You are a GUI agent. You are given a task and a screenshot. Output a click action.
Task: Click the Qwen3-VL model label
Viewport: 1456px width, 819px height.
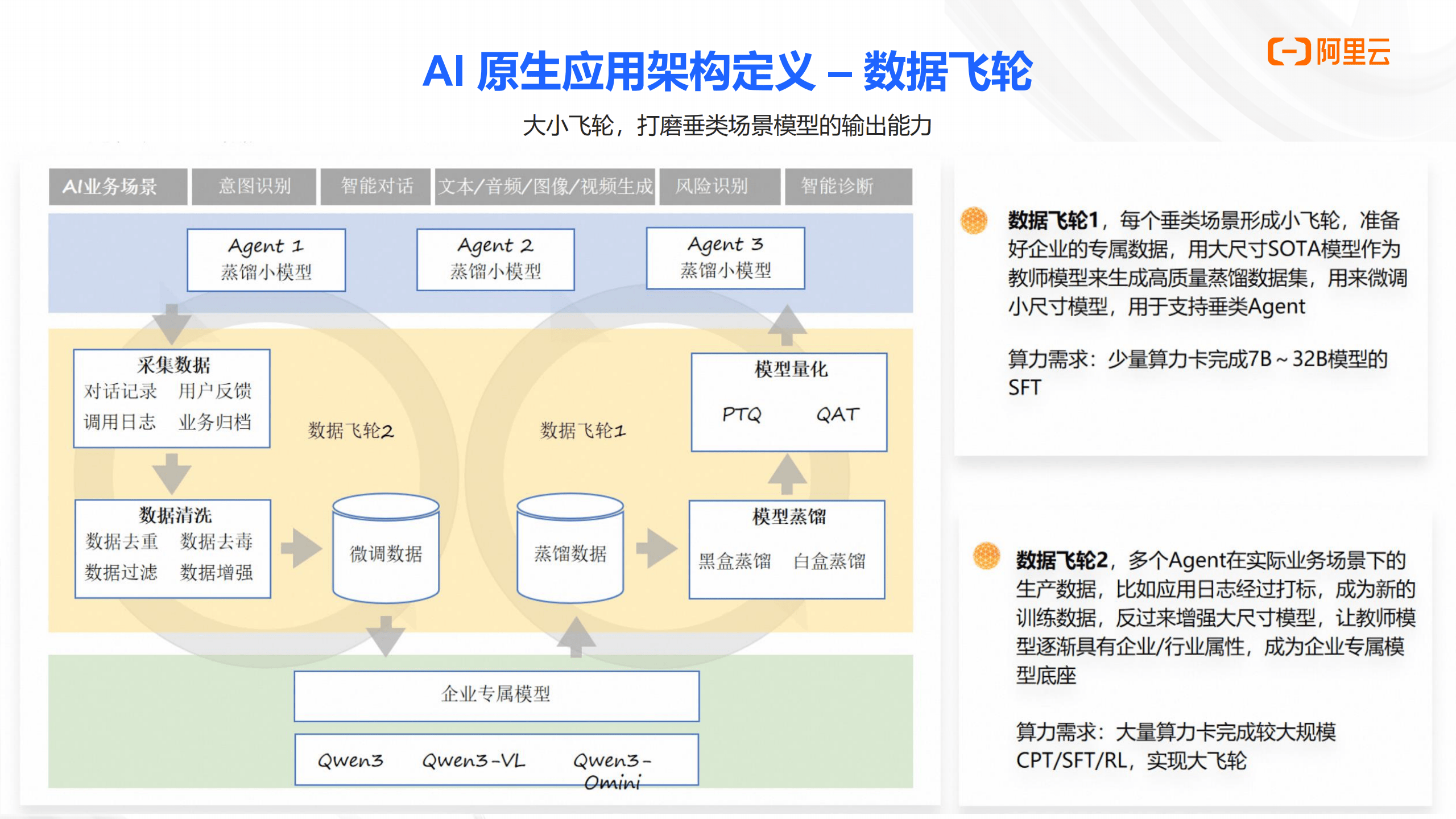[x=474, y=760]
